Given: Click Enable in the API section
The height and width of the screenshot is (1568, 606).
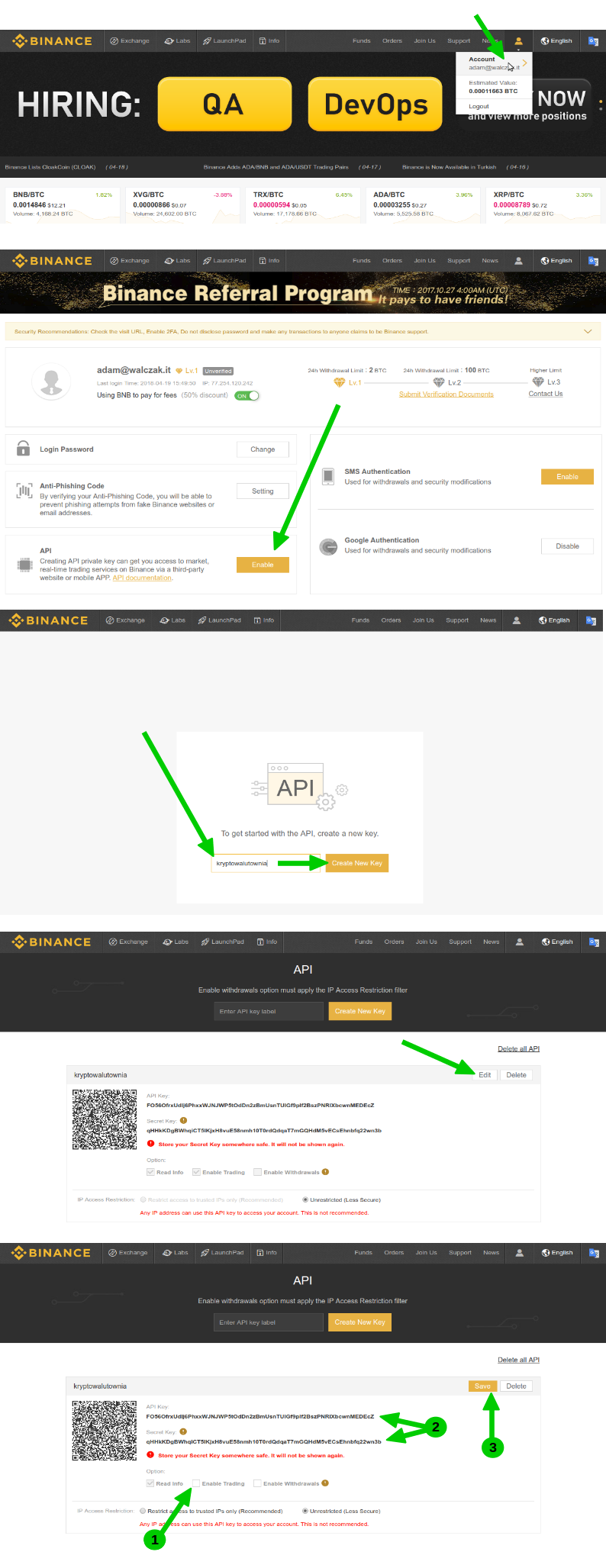Looking at the screenshot, I should coord(263,565).
